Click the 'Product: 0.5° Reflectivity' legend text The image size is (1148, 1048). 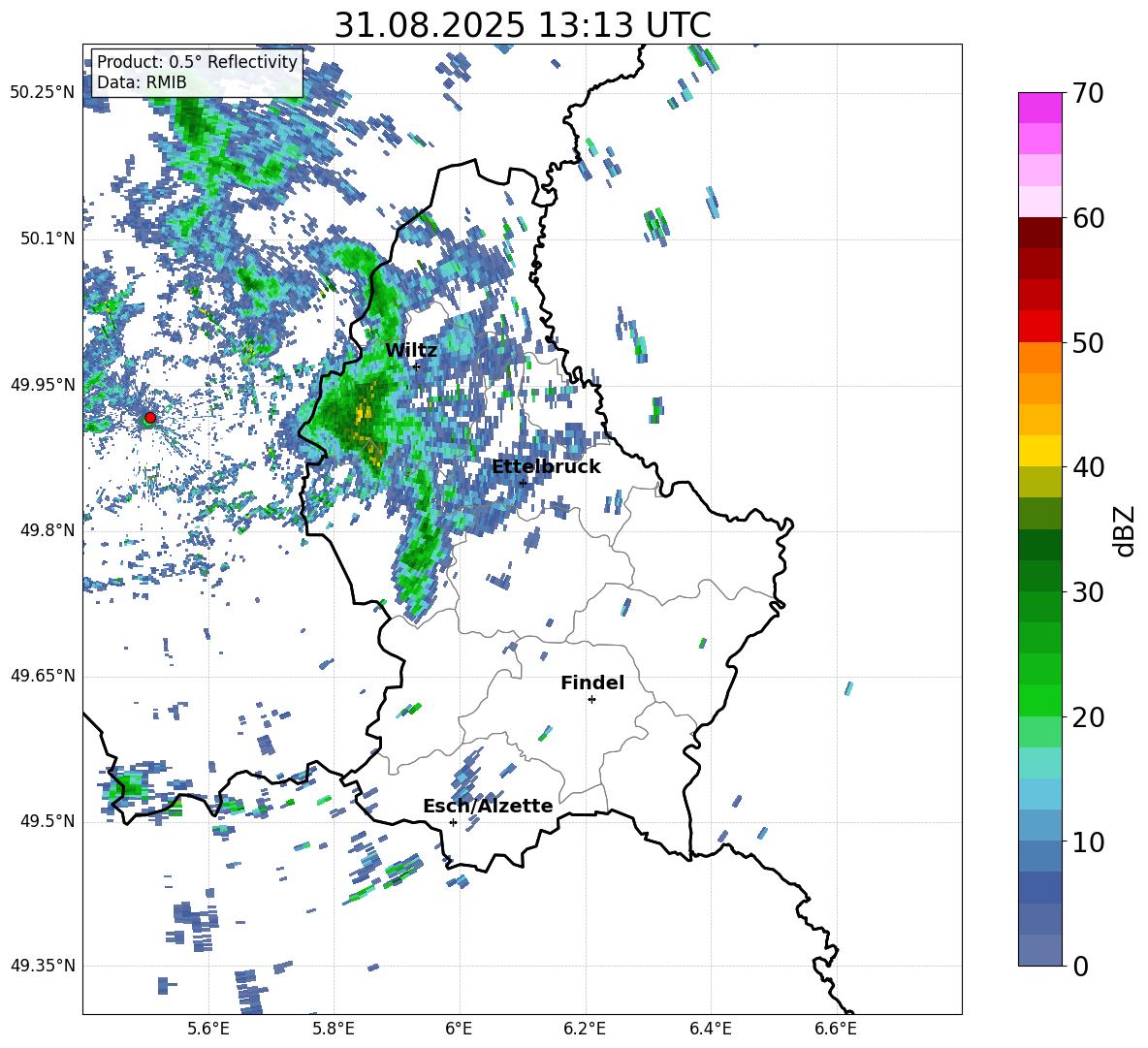(197, 61)
